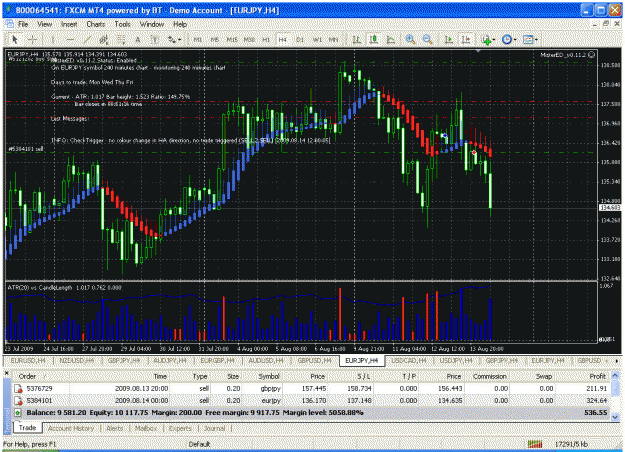Select the Cursor arrow tool
Image resolution: width=625 pixels, height=452 pixels.
pyautogui.click(x=15, y=39)
